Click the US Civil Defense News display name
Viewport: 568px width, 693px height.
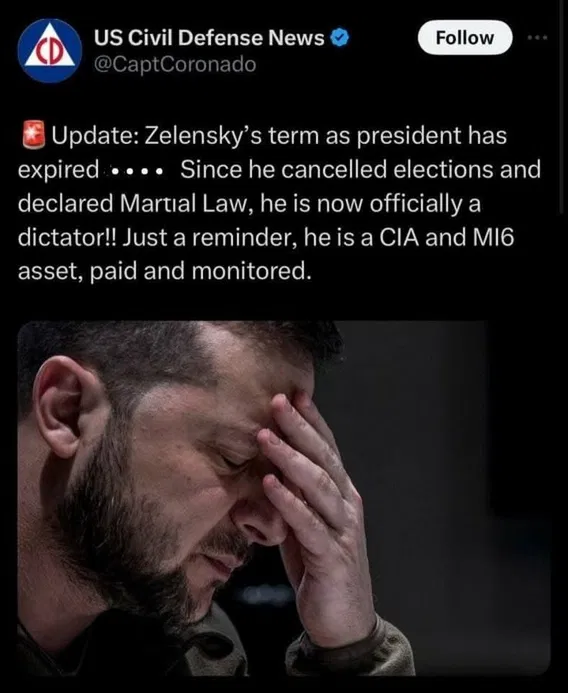pos(209,38)
